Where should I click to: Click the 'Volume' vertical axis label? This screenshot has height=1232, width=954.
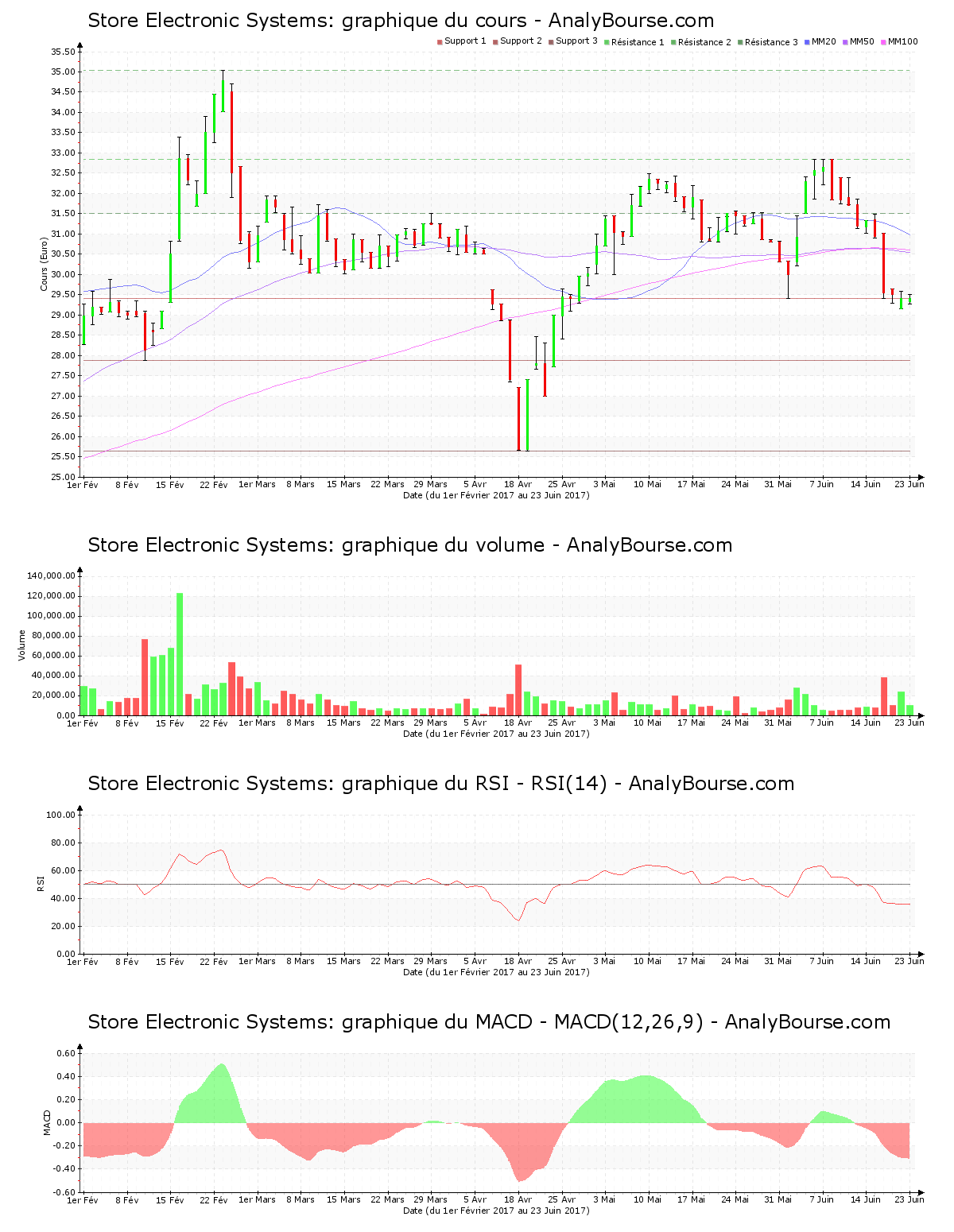[x=22, y=645]
